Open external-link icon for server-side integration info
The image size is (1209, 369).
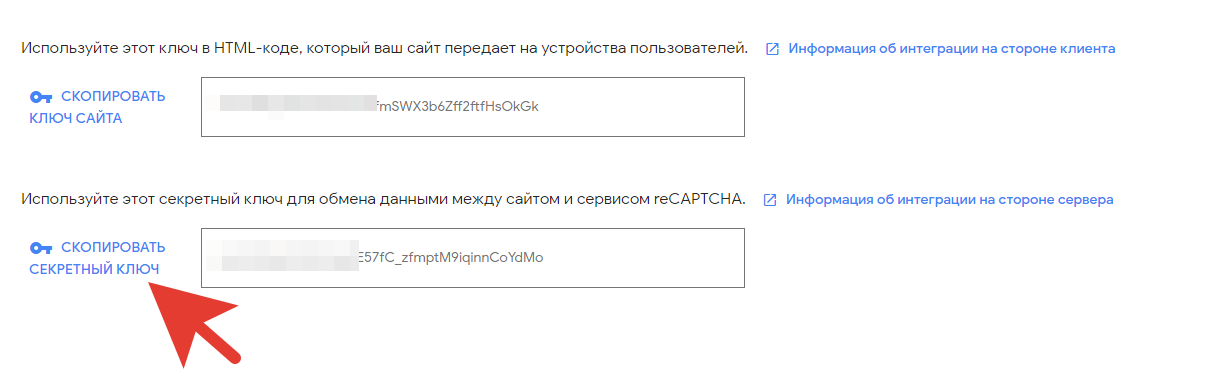click(770, 199)
